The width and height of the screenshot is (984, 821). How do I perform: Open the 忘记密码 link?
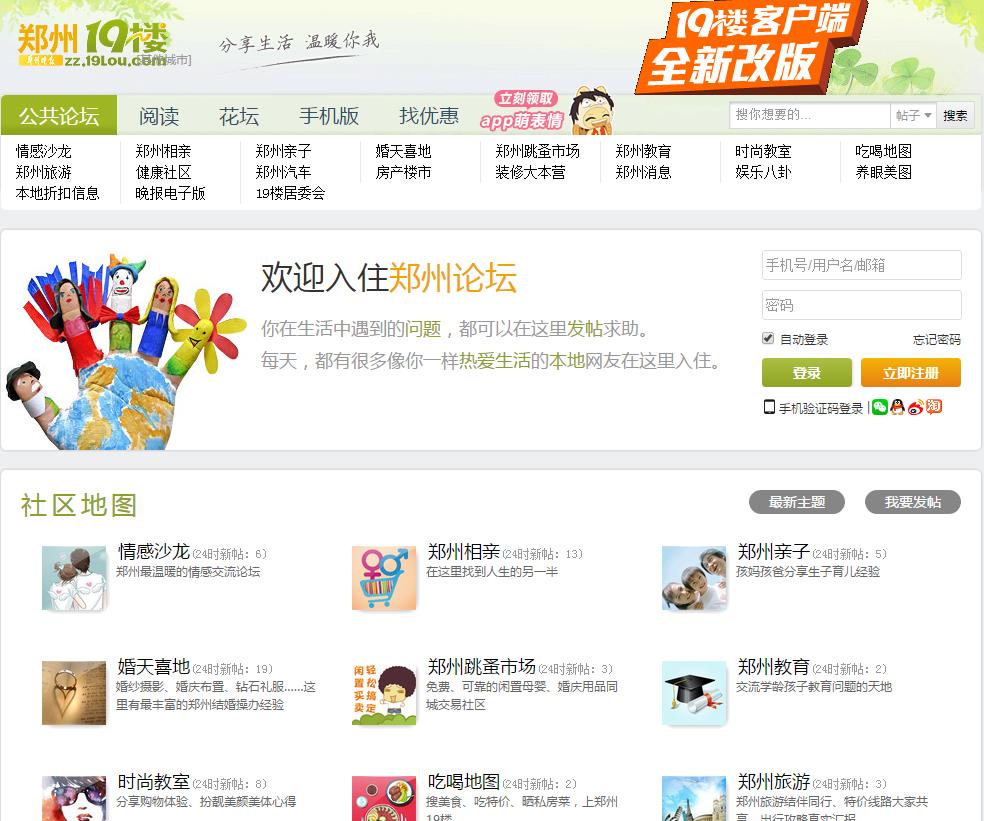point(936,340)
